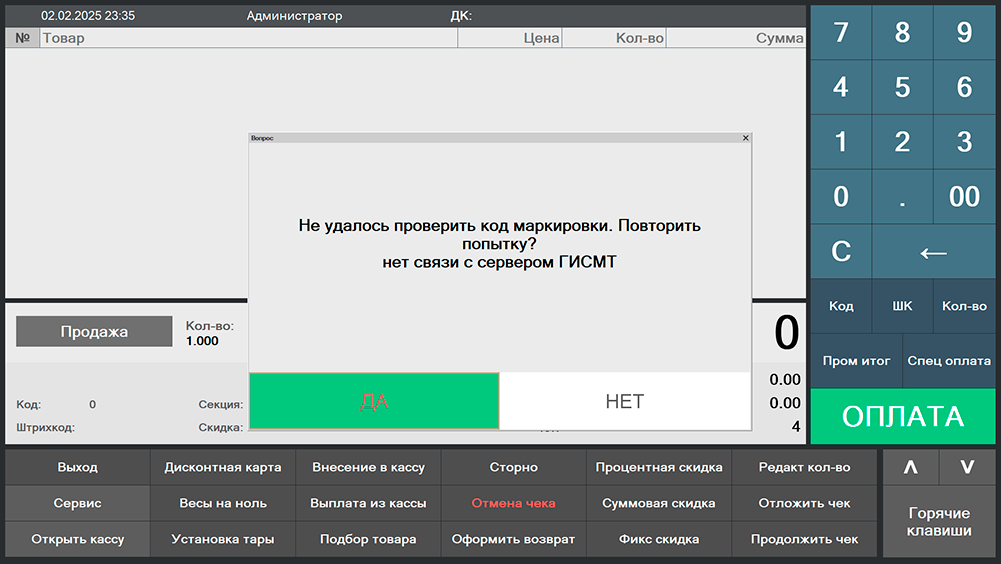Close the Вопрос dialog with the X
Image resolution: width=1001 pixels, height=564 pixels.
click(745, 138)
